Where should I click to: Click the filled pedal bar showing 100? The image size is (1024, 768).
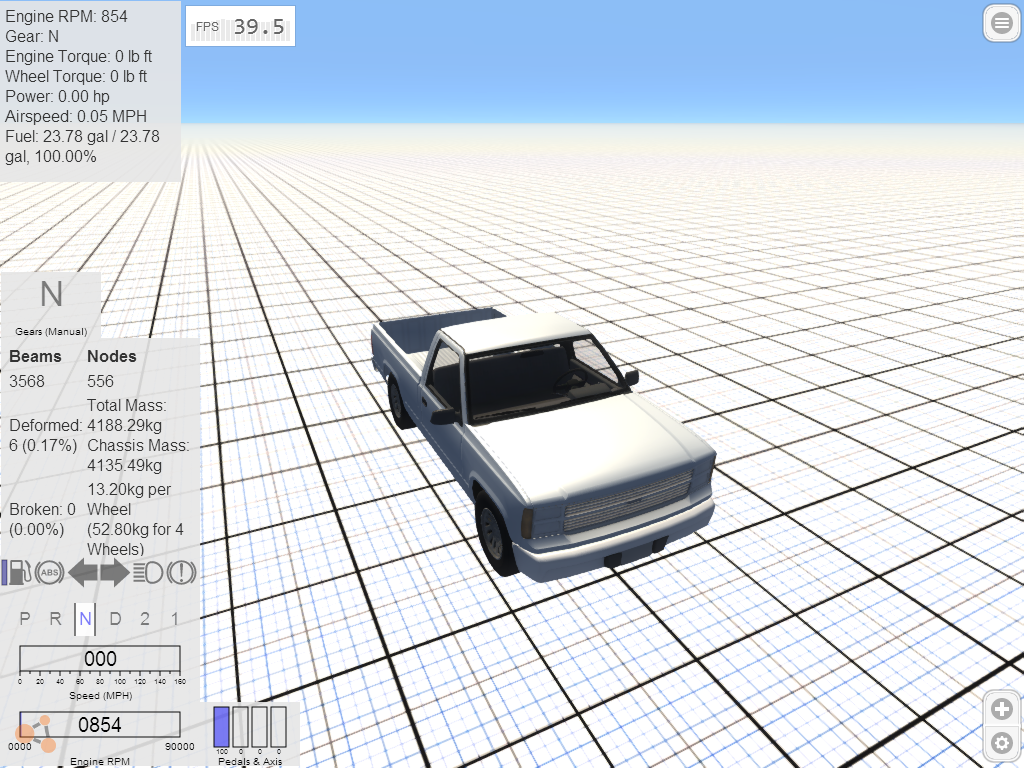click(222, 726)
